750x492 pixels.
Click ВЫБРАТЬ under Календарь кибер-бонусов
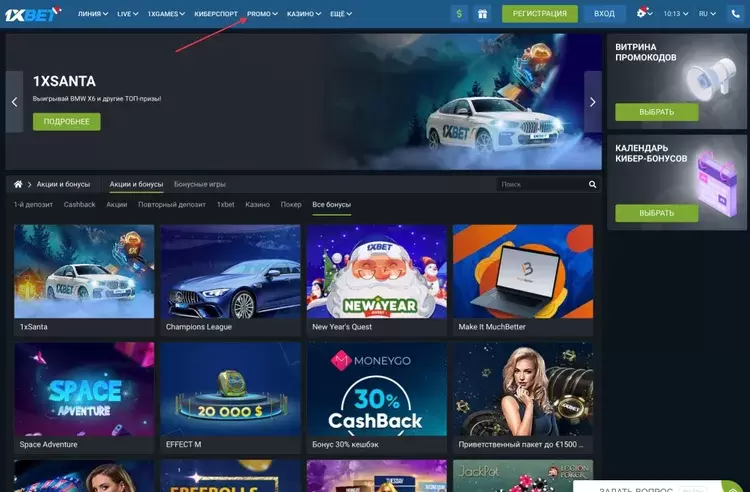(656, 213)
